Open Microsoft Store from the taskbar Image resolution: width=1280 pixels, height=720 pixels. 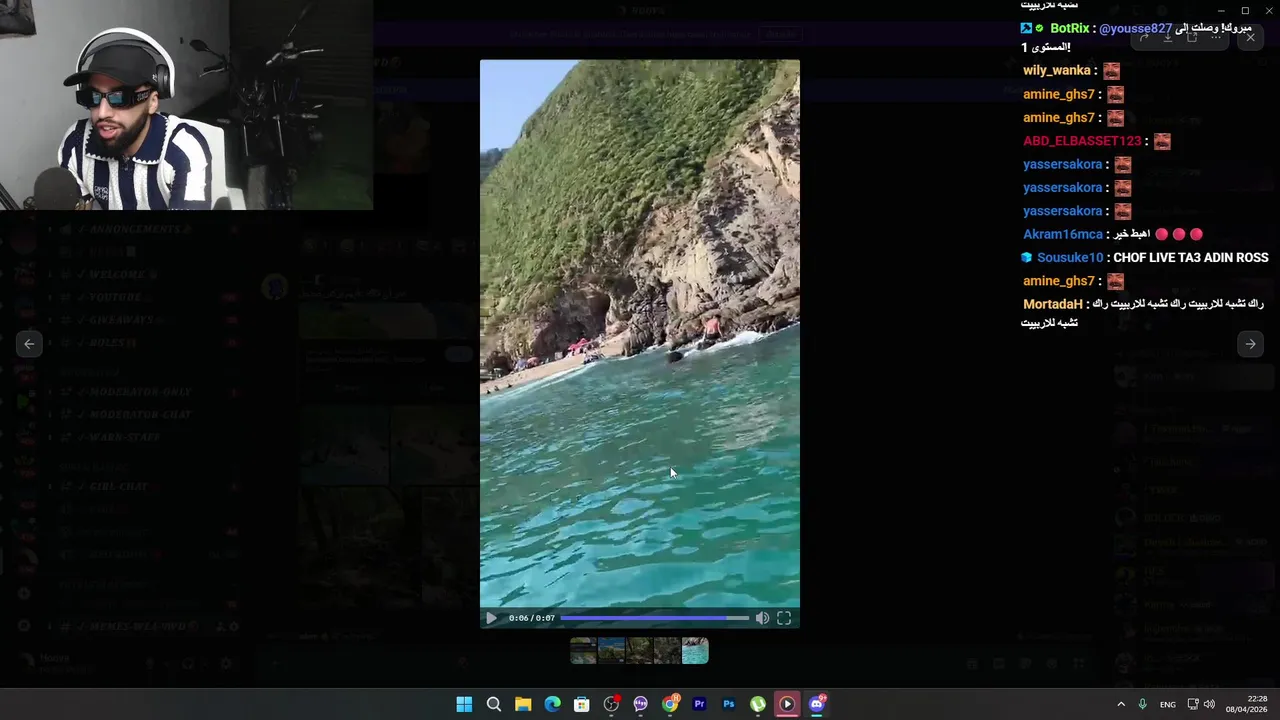point(581,704)
